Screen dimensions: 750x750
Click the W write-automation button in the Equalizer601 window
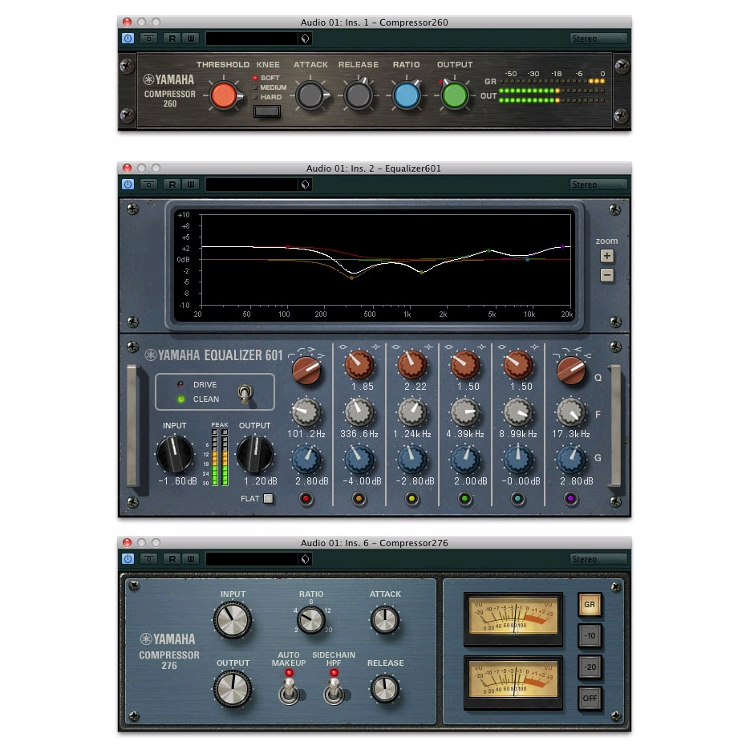(191, 184)
